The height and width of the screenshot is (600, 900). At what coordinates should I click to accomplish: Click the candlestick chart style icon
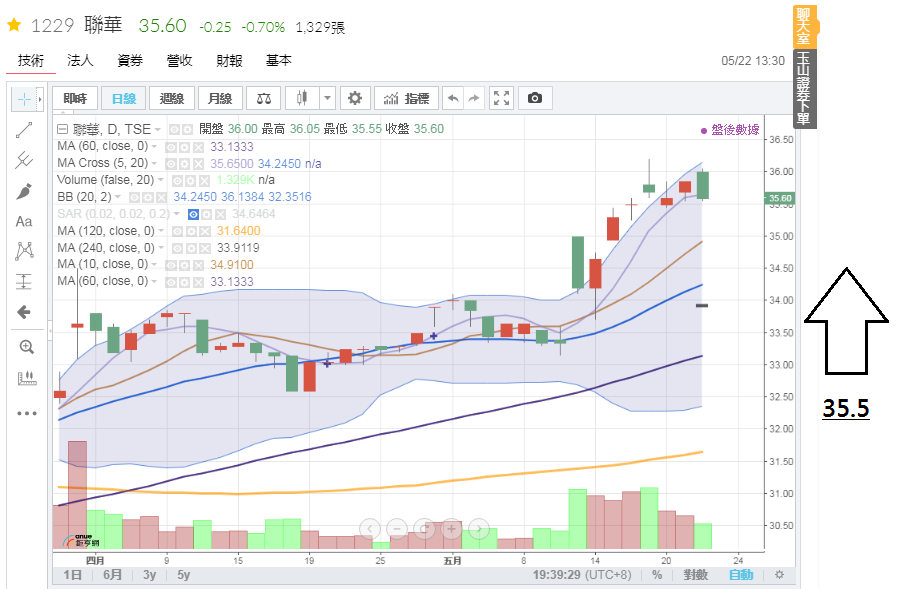pos(302,98)
